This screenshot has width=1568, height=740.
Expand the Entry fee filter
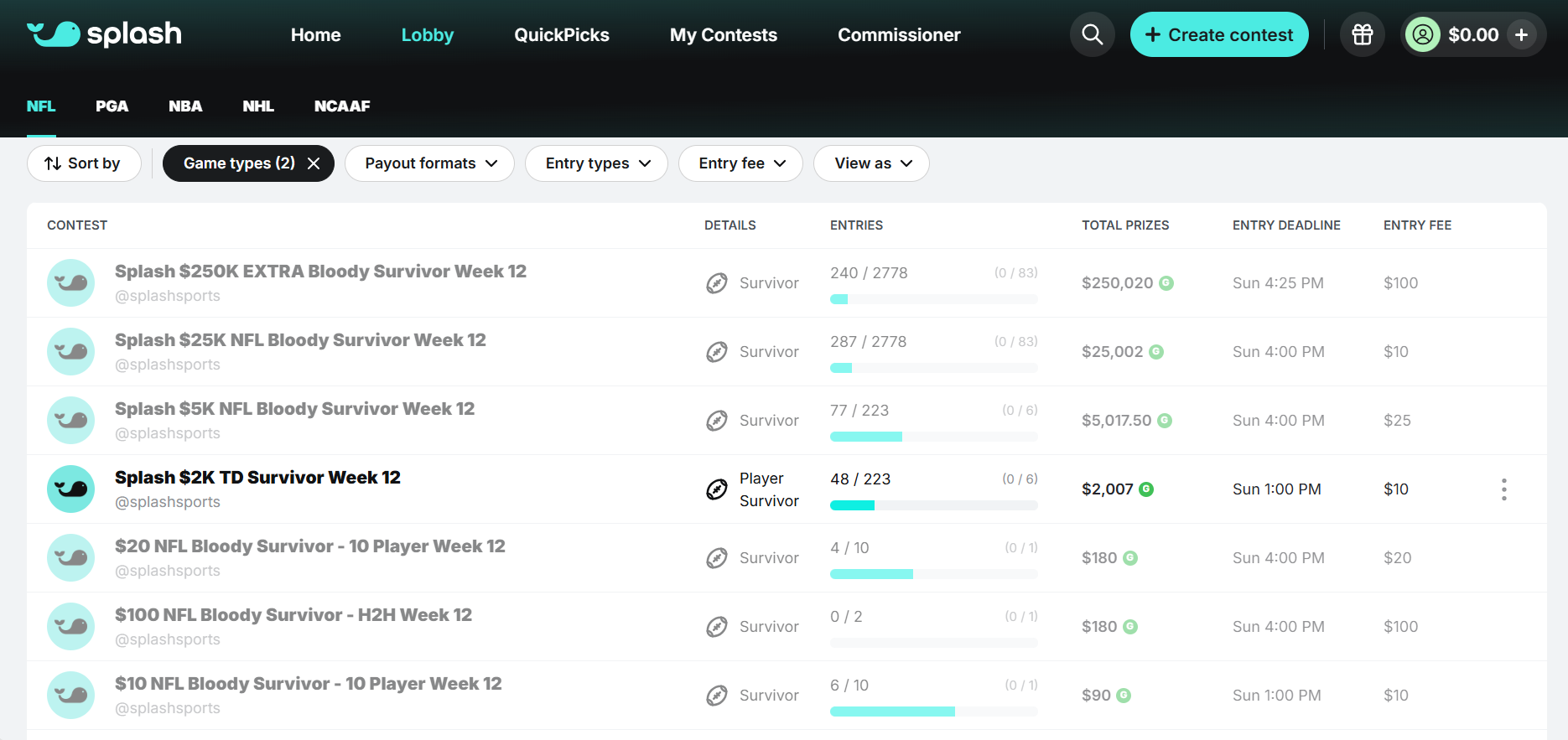coord(740,163)
